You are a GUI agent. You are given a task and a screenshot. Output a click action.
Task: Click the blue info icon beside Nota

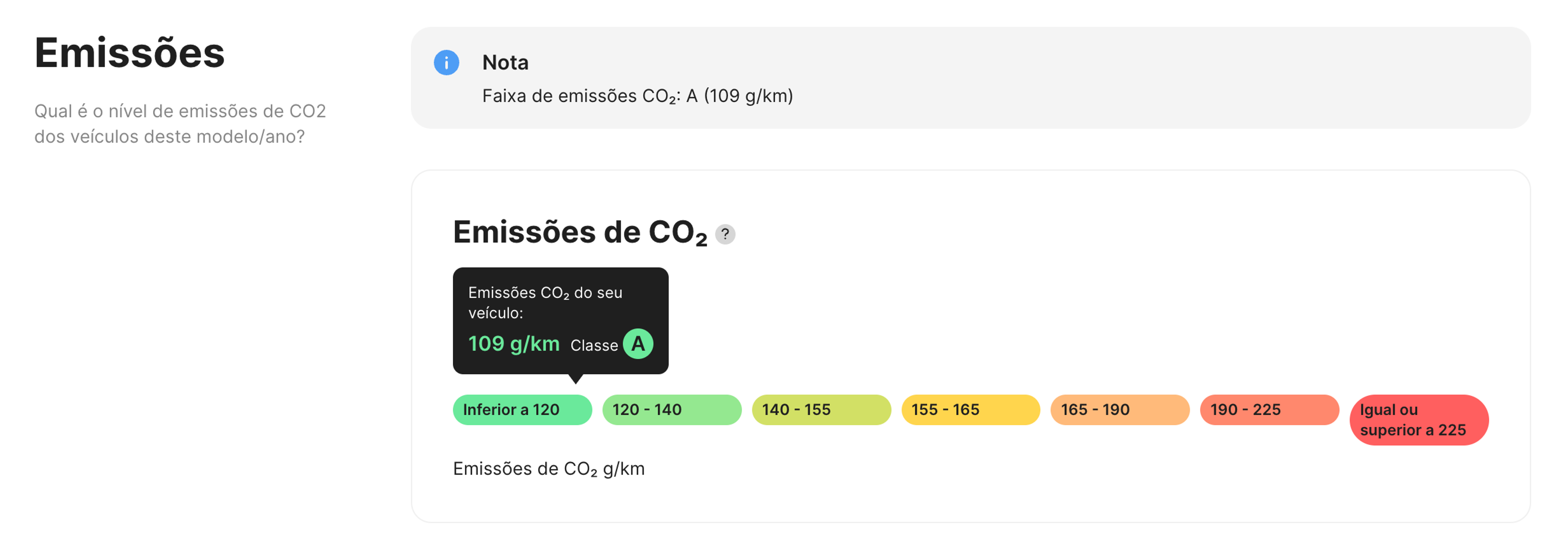coord(448,63)
